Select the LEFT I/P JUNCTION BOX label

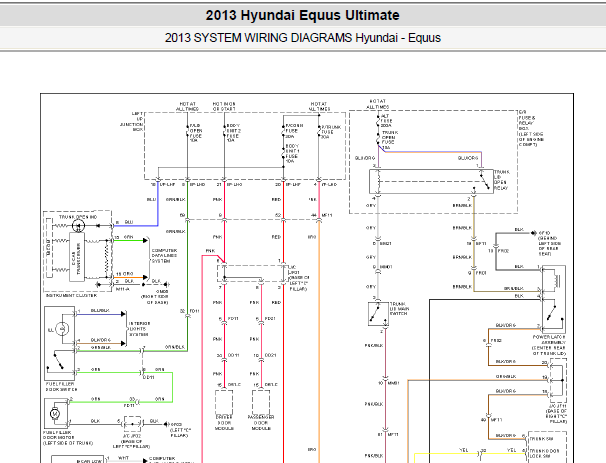(x=132, y=122)
